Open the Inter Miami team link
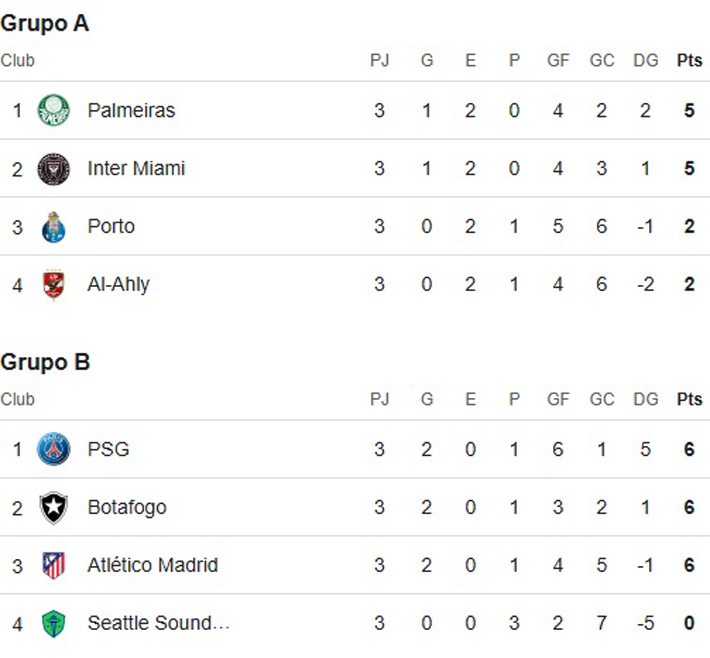Viewport: 710px width, 658px height. 136,168
